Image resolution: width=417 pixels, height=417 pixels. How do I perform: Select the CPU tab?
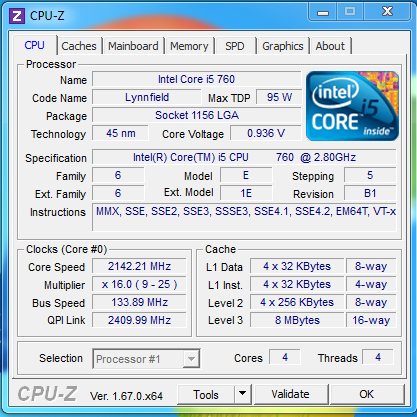click(35, 45)
